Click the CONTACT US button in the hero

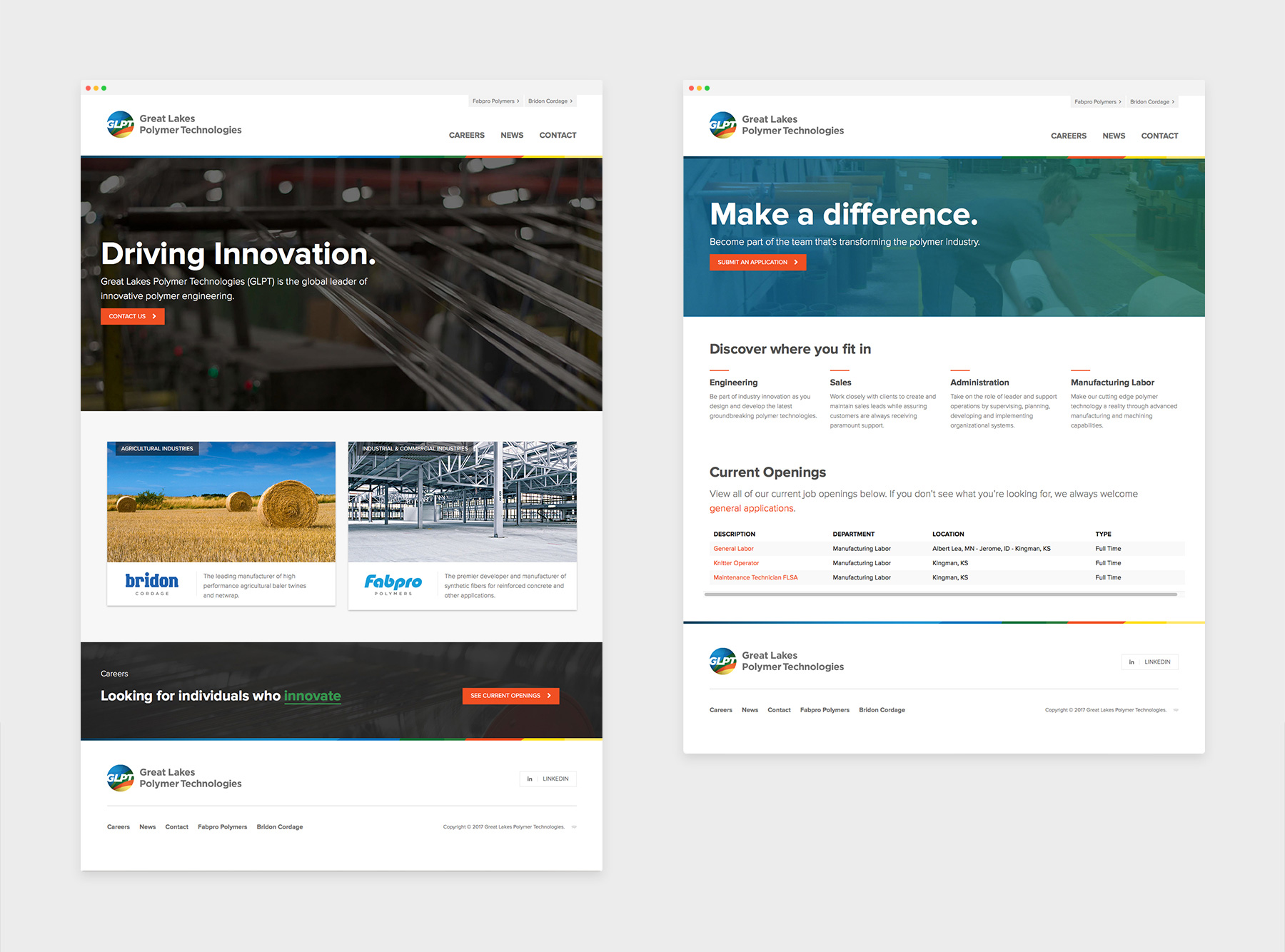pos(132,316)
